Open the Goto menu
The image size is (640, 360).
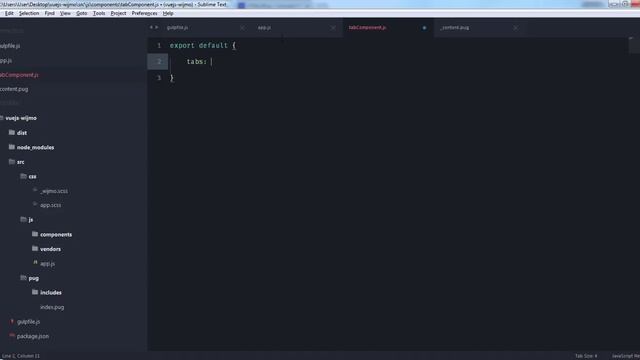click(82, 13)
